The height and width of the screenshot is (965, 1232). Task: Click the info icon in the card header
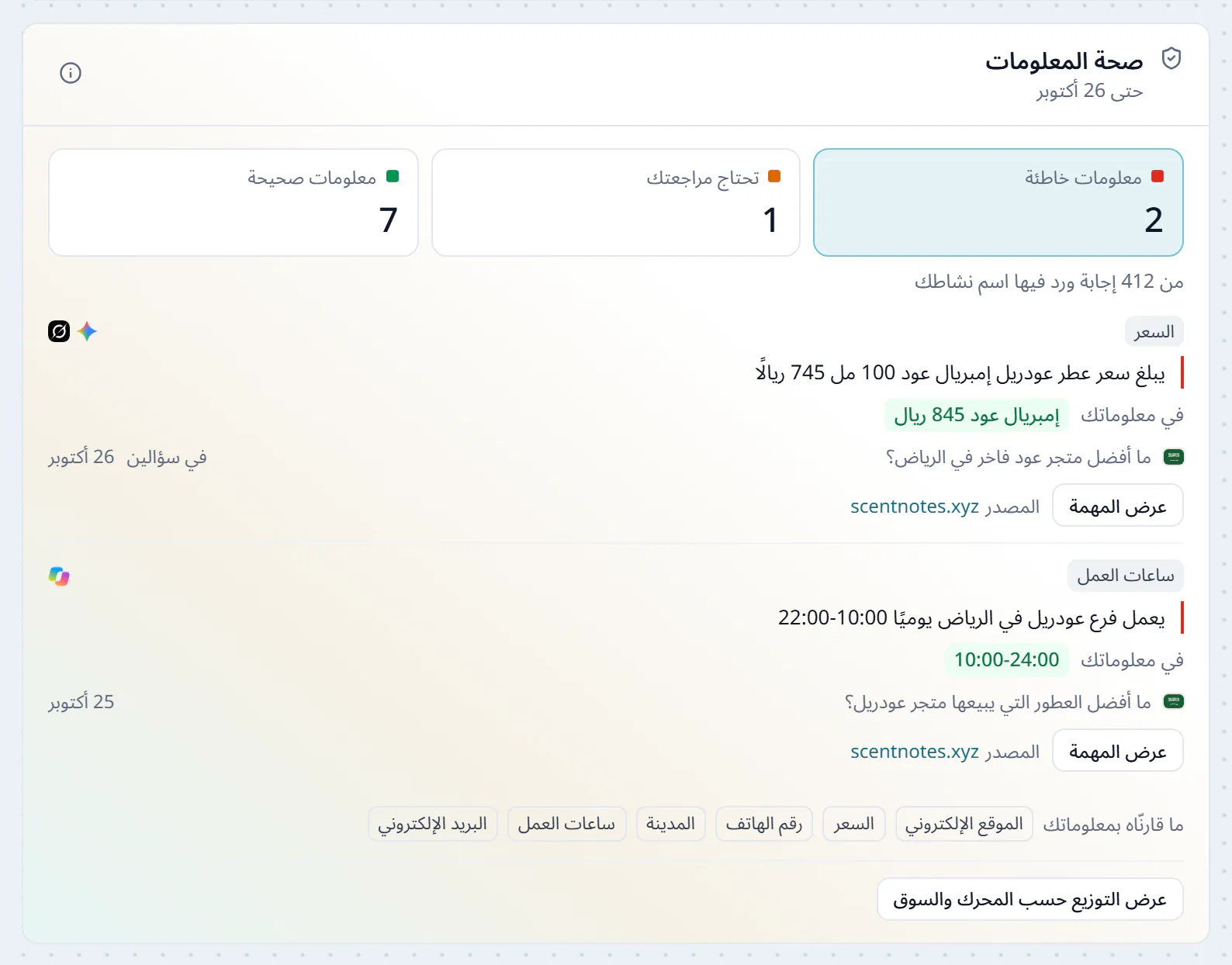point(71,73)
